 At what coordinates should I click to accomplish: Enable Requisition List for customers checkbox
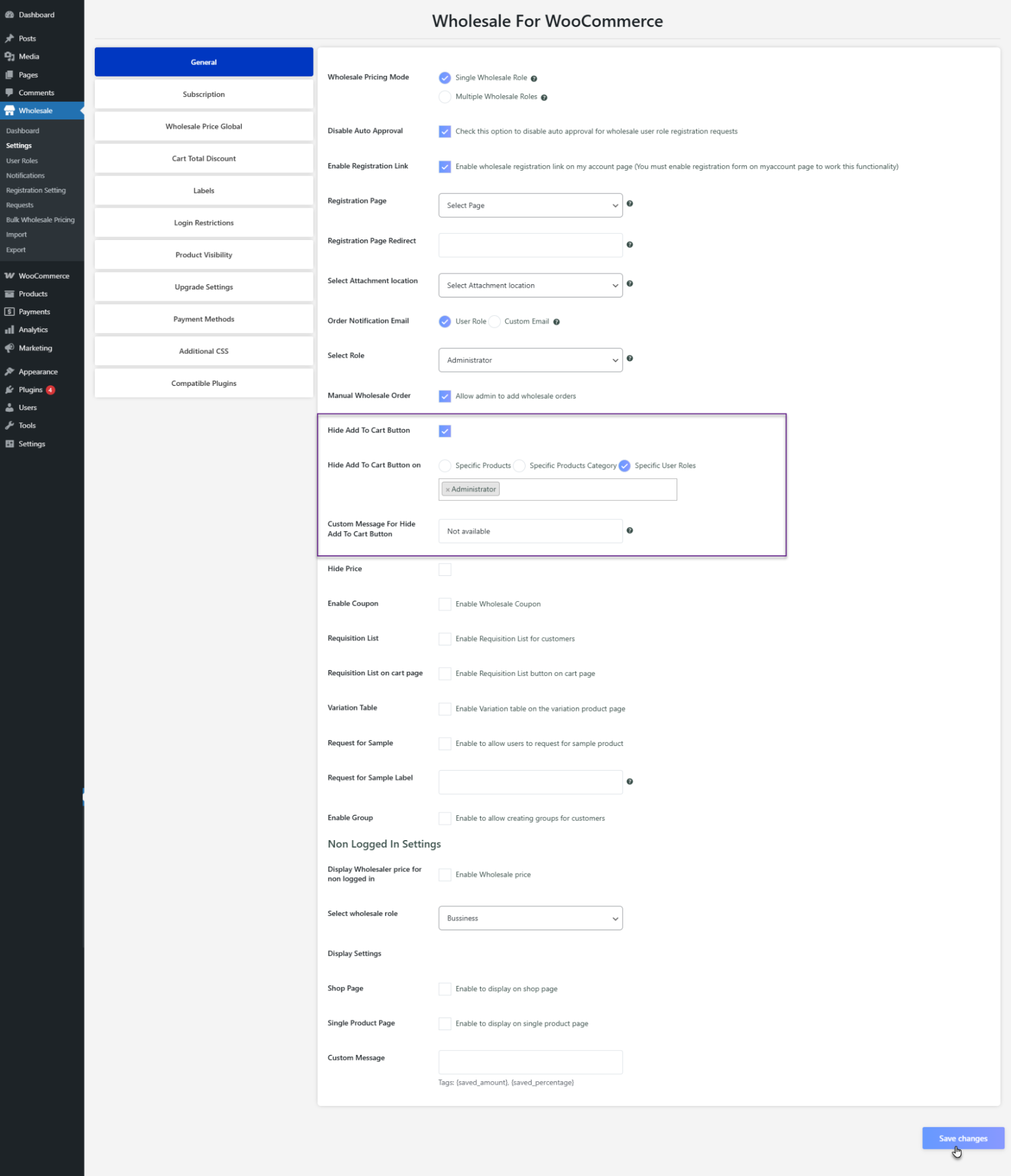tap(445, 639)
